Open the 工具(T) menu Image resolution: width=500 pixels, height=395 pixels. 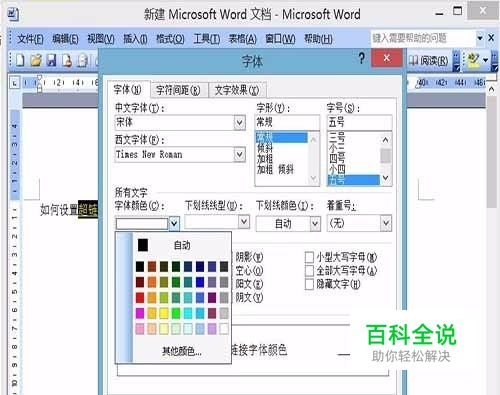coord(207,39)
